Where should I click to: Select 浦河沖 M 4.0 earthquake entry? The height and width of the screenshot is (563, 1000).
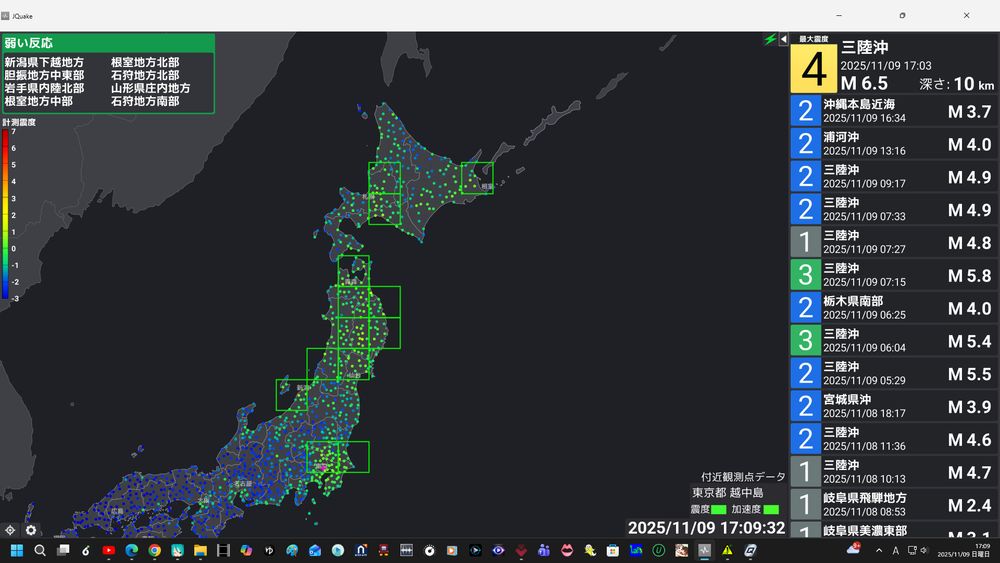894,143
